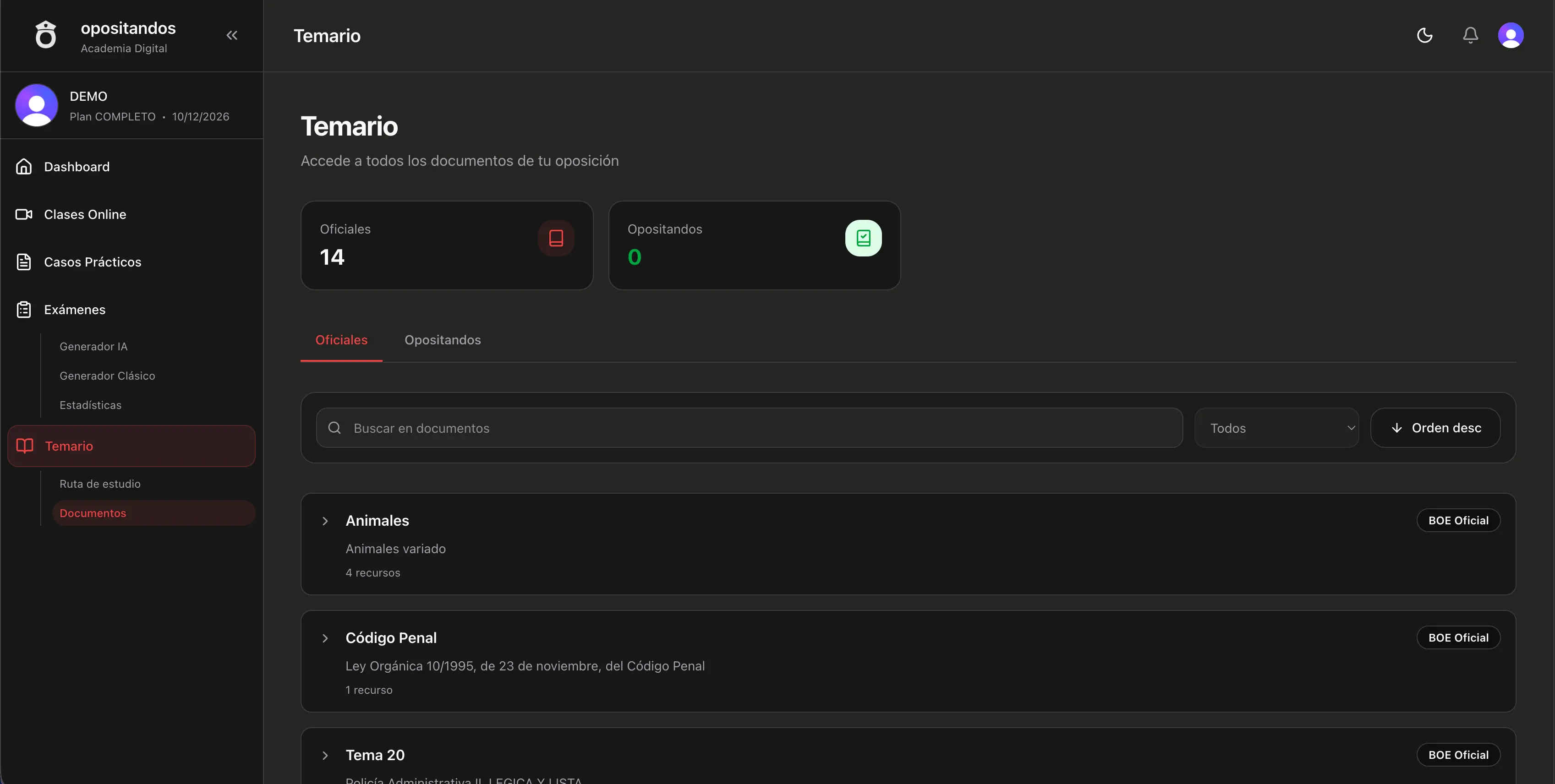Click the 'Plan COMPLETO' text under DEMO
The height and width of the screenshot is (784, 1555).
tap(112, 116)
